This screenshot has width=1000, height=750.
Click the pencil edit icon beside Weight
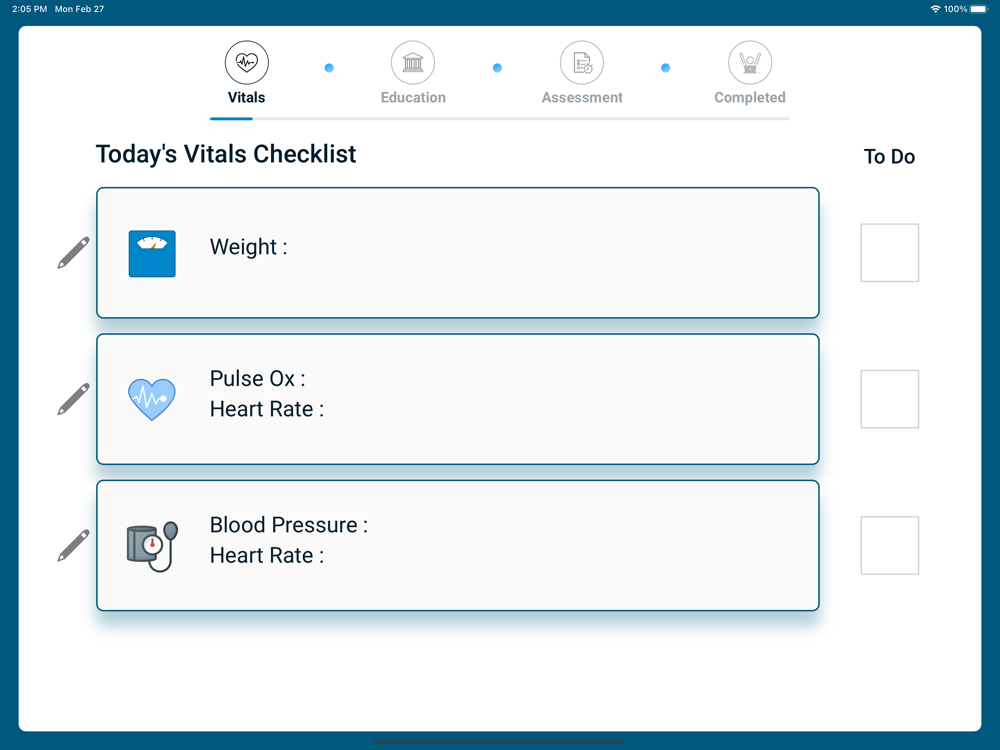(73, 253)
